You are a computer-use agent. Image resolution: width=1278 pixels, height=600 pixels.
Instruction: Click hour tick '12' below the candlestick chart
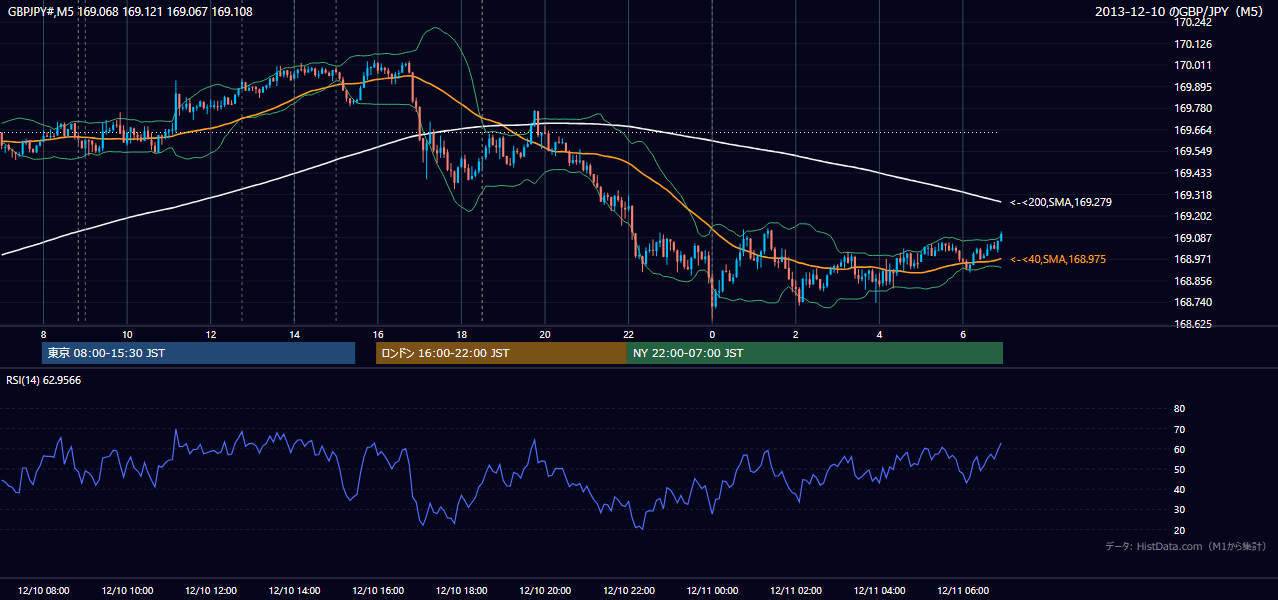(210, 333)
